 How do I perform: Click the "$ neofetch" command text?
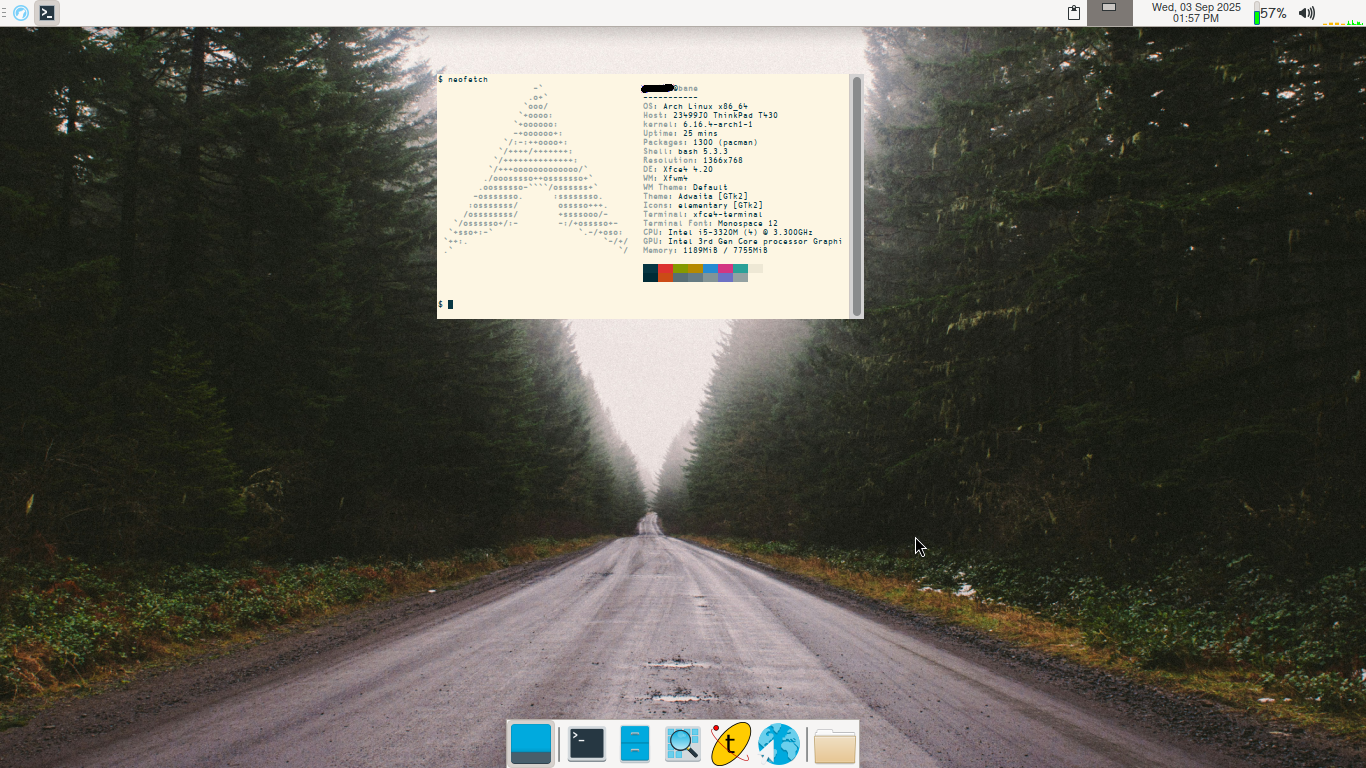(463, 79)
